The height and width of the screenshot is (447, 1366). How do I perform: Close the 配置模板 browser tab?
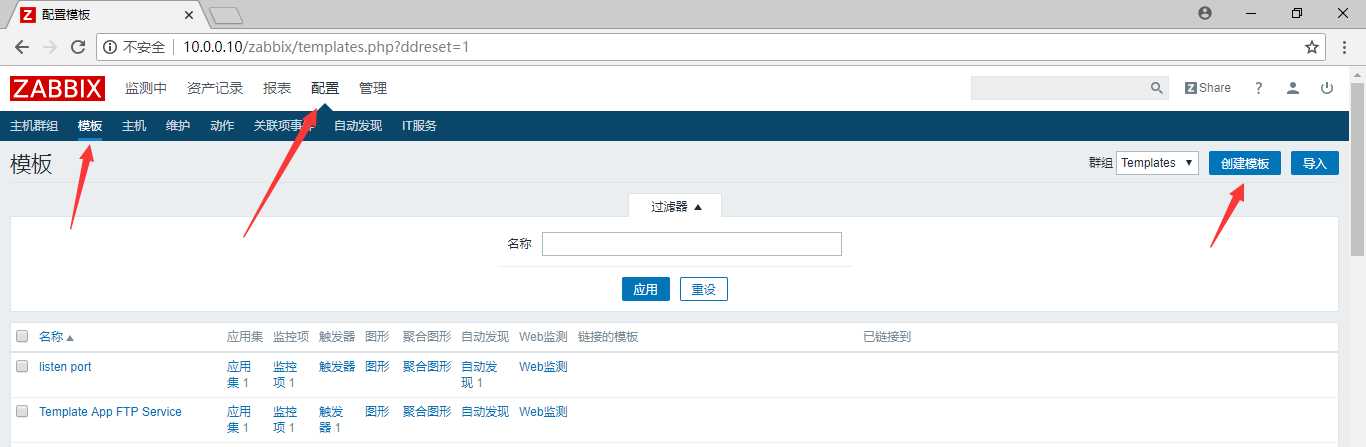click(191, 15)
